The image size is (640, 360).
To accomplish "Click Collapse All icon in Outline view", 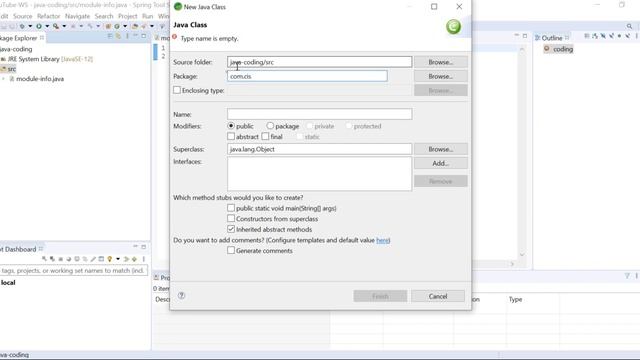I will (x=587, y=36).
